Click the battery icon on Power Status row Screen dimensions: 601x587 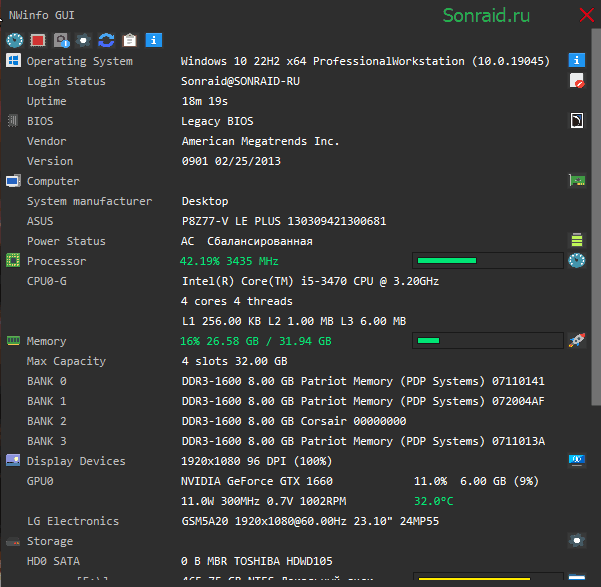point(577,240)
